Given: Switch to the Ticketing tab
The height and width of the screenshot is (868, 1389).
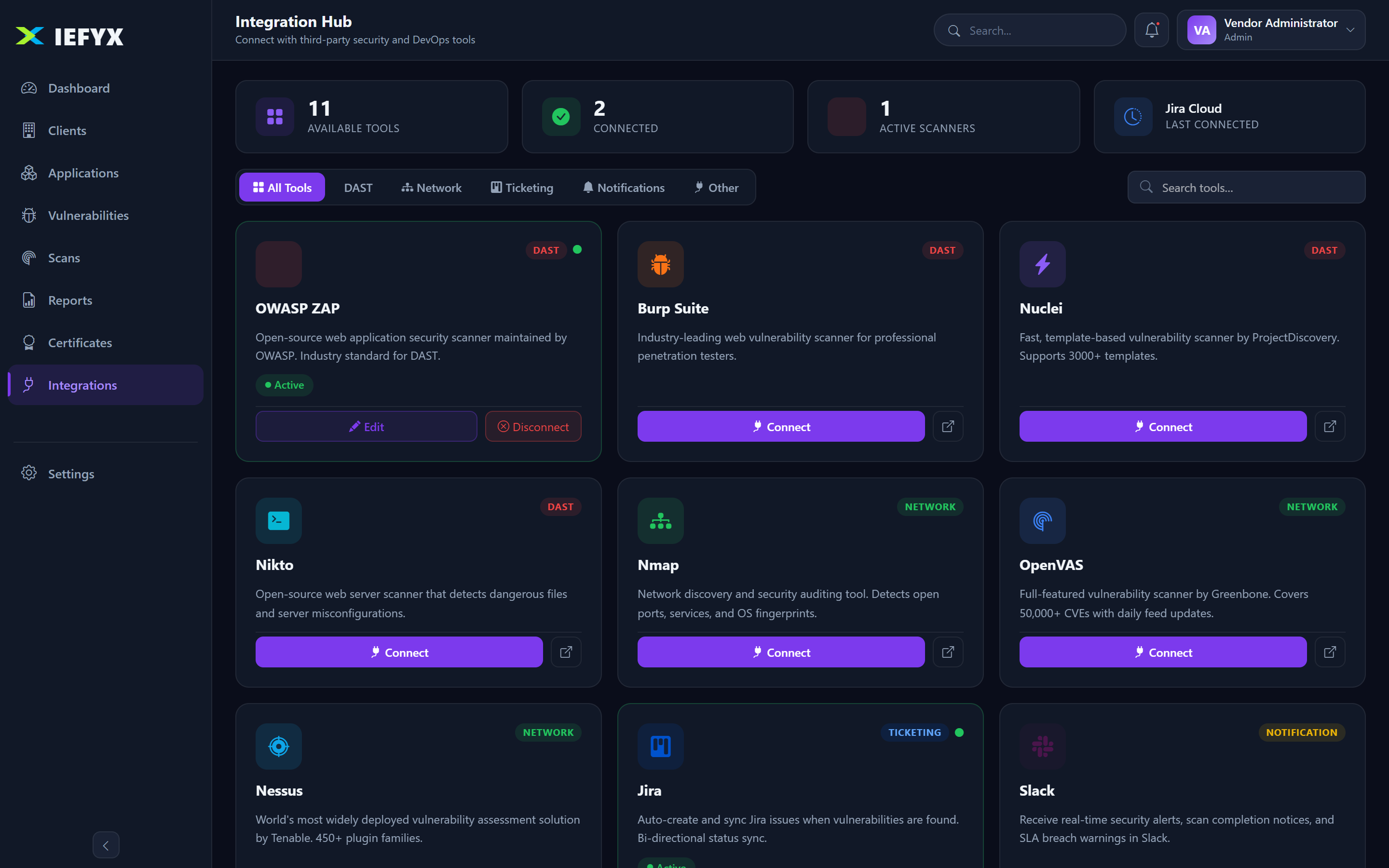Looking at the screenshot, I should [x=522, y=188].
